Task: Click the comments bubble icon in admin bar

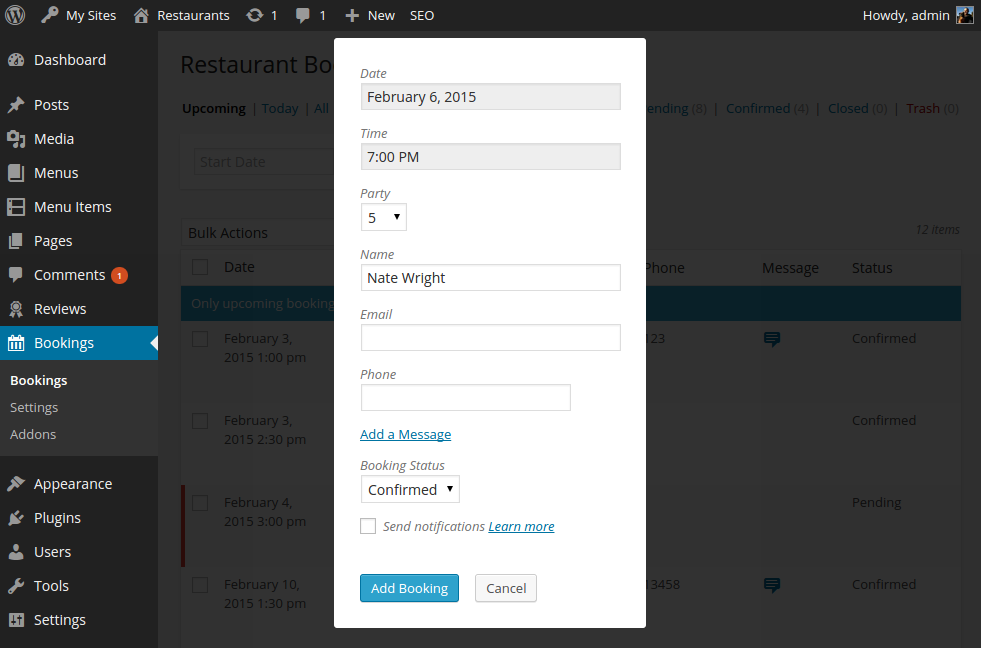Action: coord(303,15)
